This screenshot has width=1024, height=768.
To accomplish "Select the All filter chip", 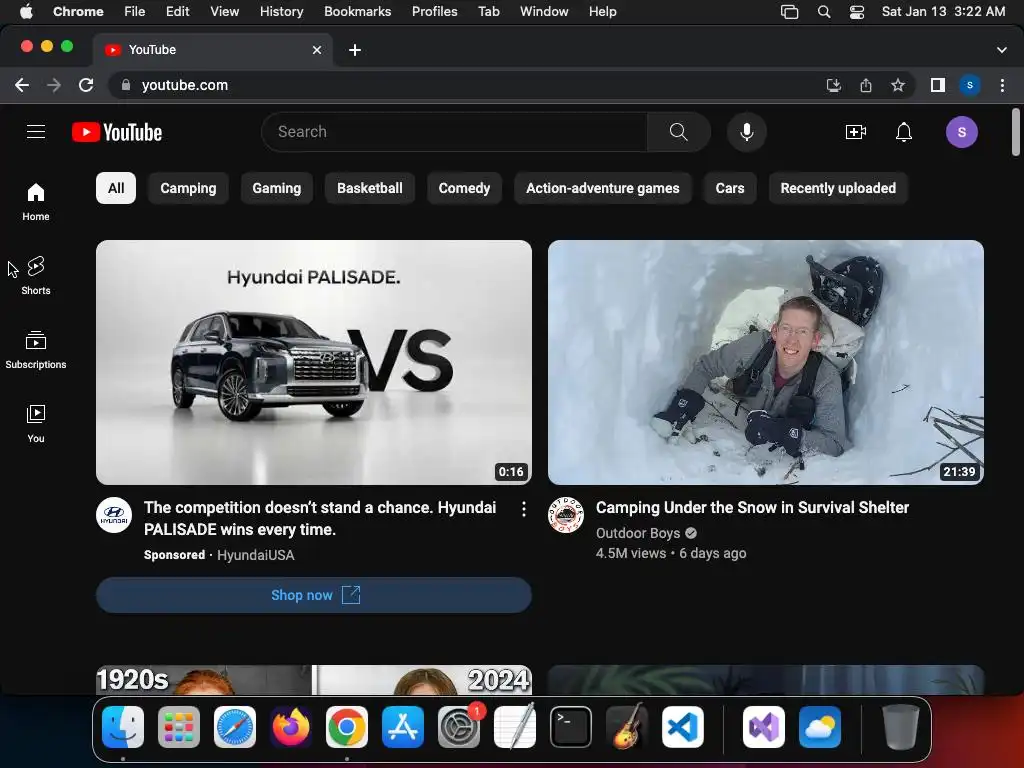I will [x=116, y=188].
